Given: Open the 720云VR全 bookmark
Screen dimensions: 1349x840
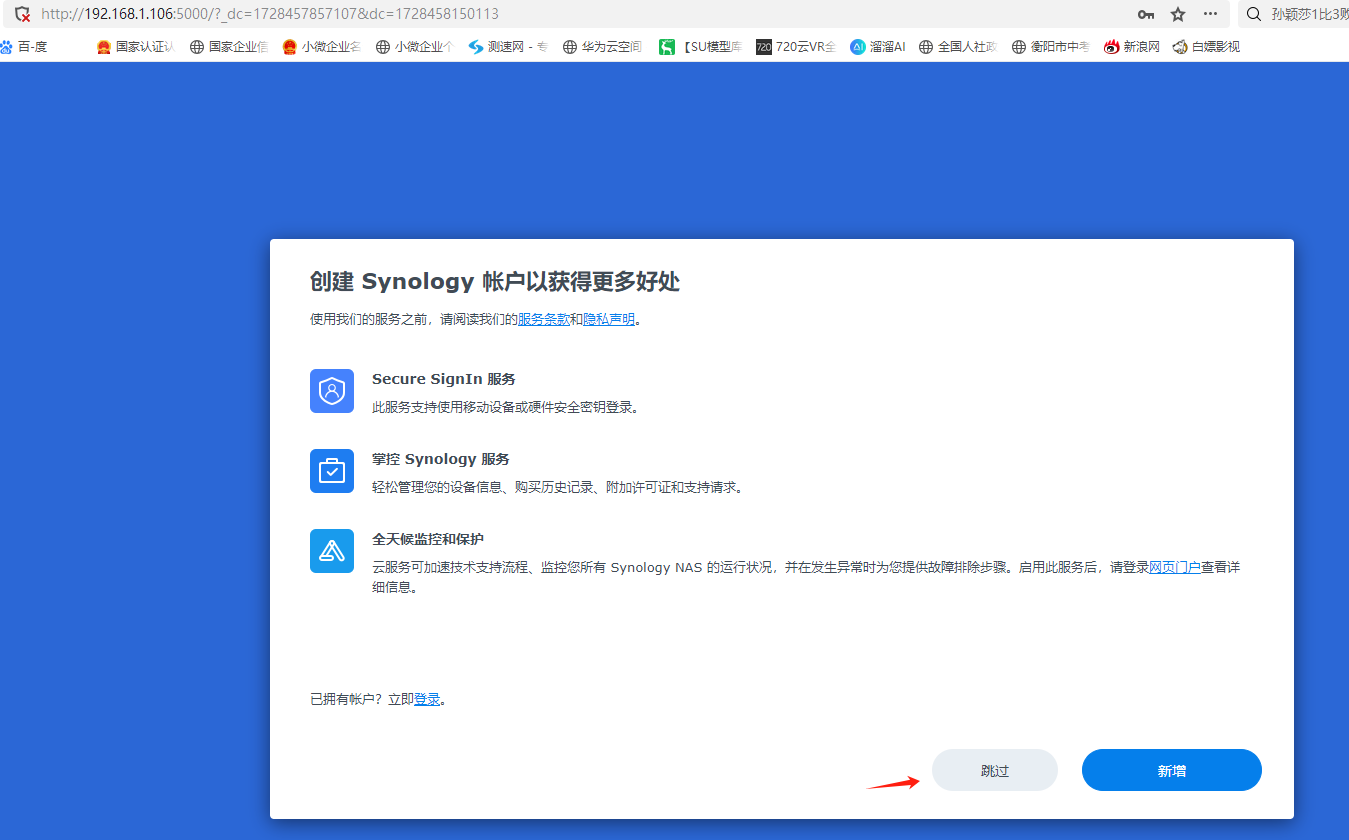Looking at the screenshot, I should point(795,46).
